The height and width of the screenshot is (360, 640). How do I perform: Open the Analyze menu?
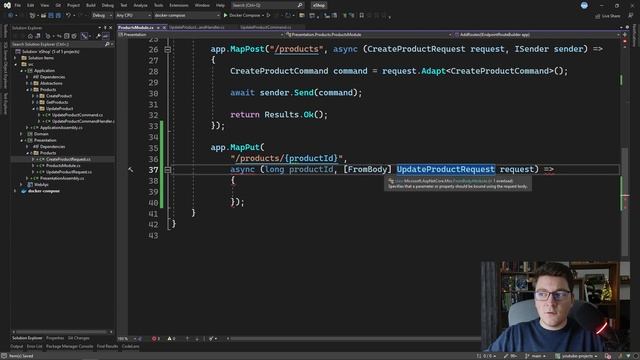pos(140,5)
